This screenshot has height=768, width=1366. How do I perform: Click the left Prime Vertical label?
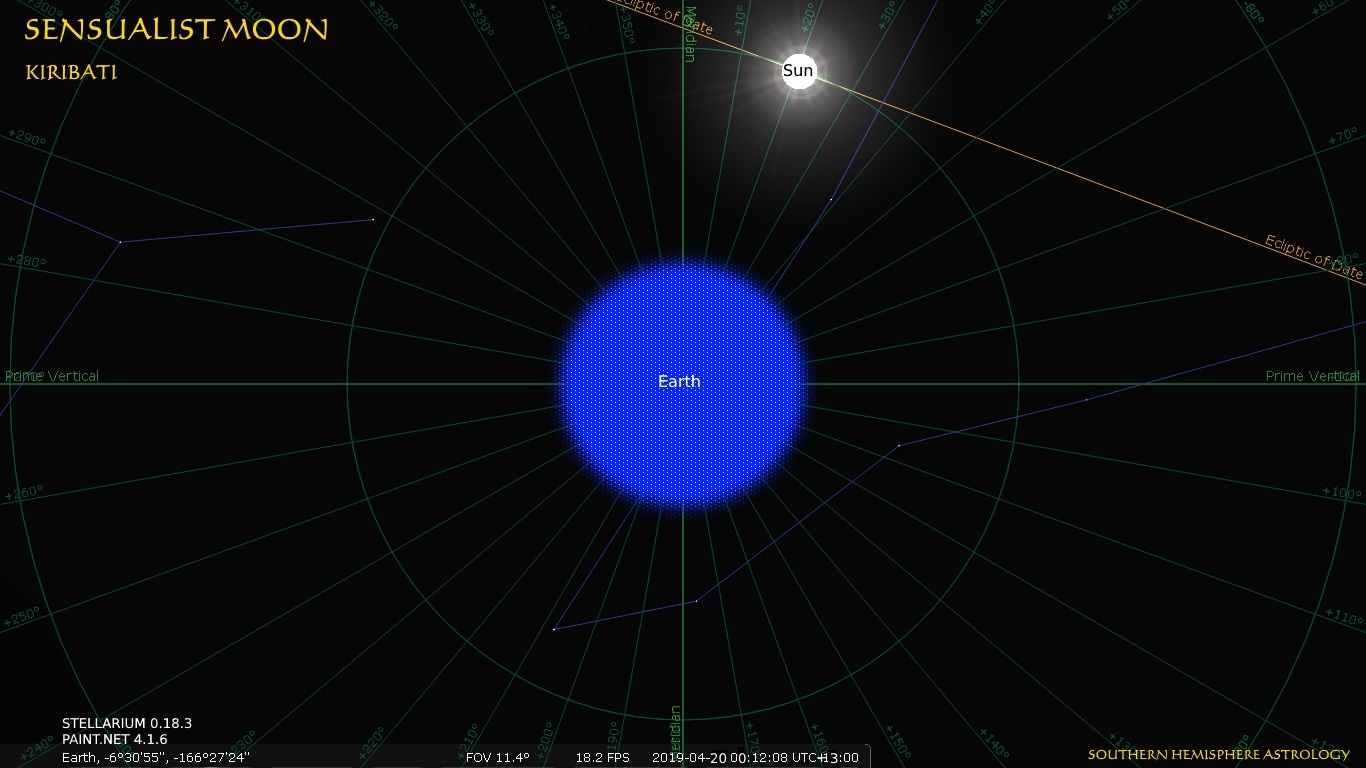(x=52, y=376)
